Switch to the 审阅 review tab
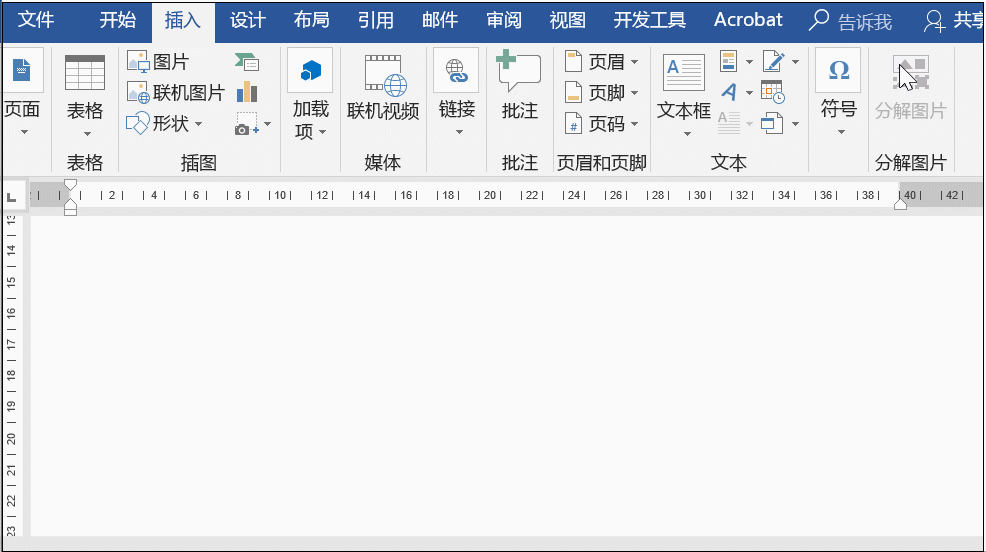This screenshot has height=552, width=986. pyautogui.click(x=503, y=20)
